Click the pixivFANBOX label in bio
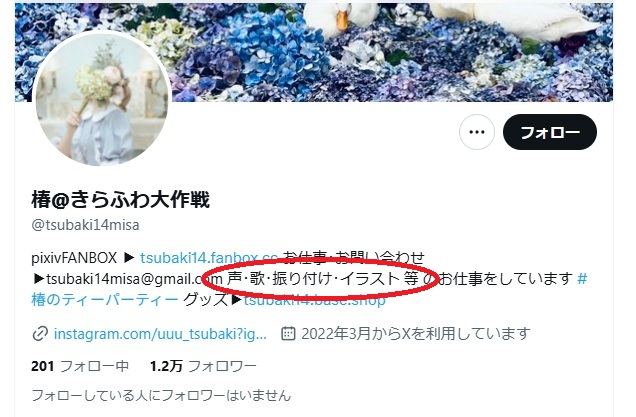The height and width of the screenshot is (417, 636). [74, 258]
